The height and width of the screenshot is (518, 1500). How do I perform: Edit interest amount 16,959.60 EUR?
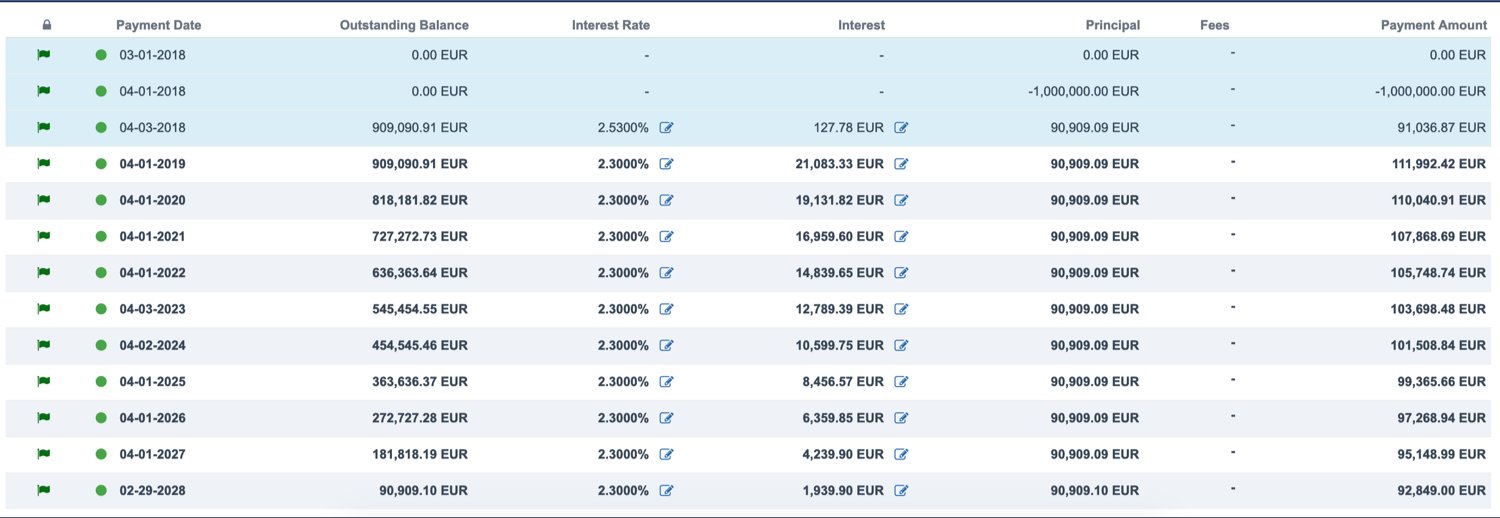point(901,237)
